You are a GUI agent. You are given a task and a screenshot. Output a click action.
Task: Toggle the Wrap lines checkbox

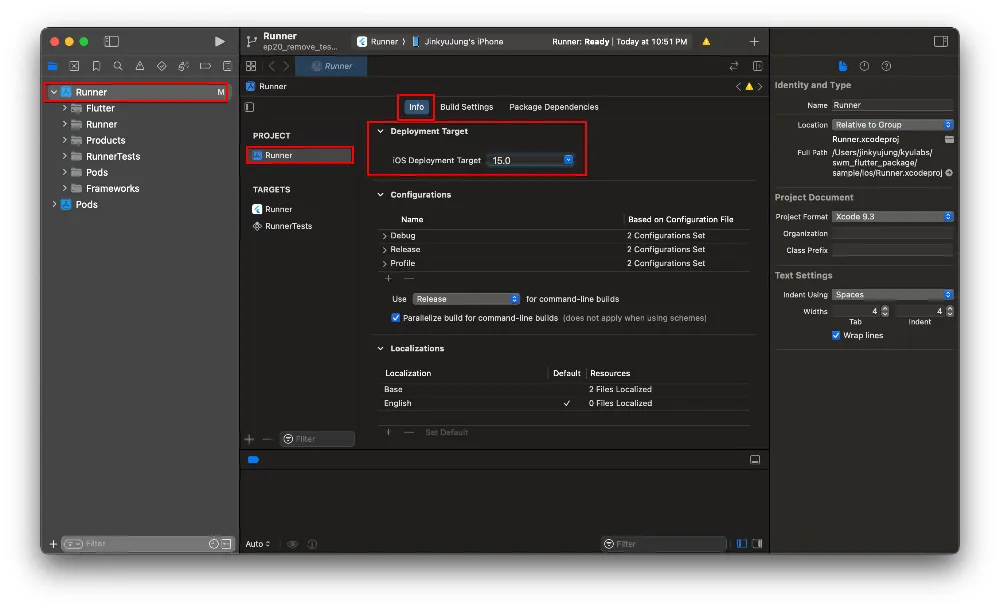click(x=836, y=336)
